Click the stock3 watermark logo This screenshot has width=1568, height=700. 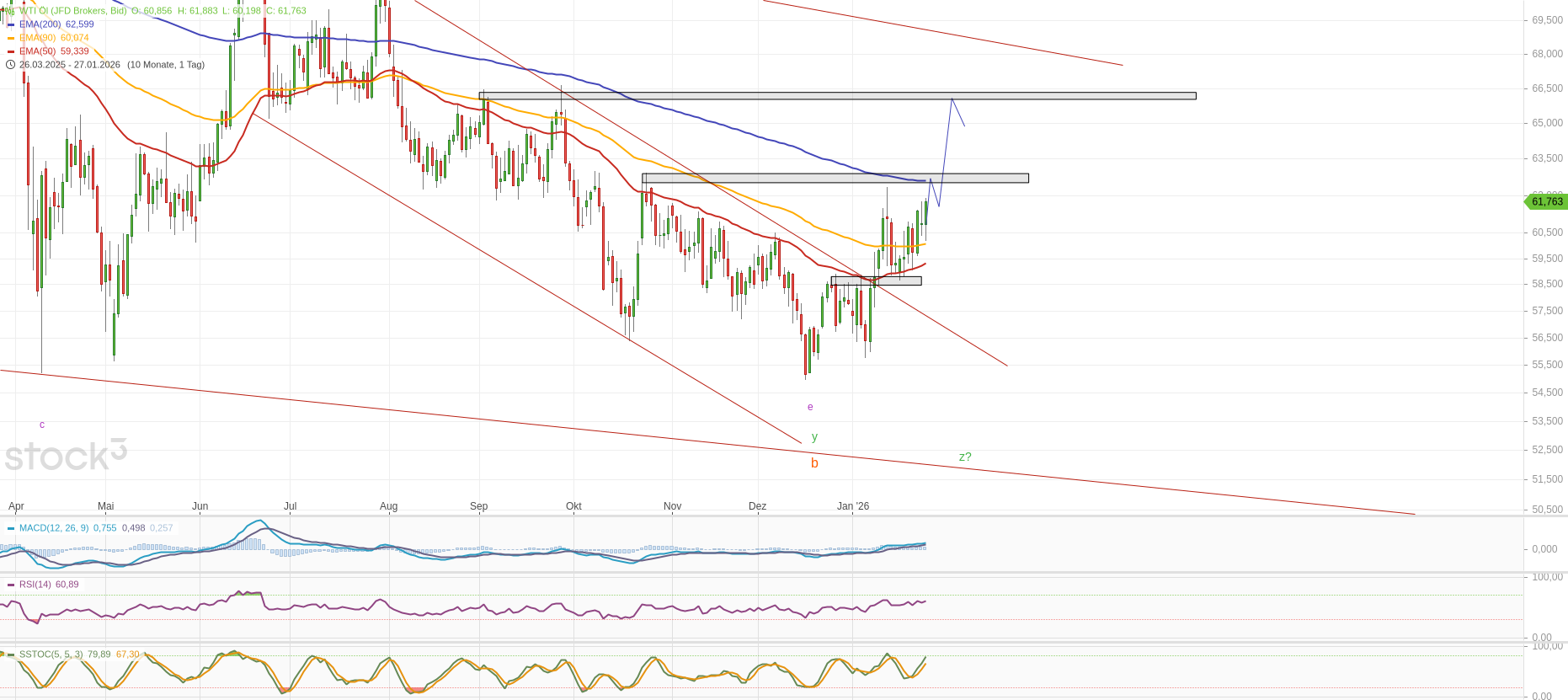point(66,456)
